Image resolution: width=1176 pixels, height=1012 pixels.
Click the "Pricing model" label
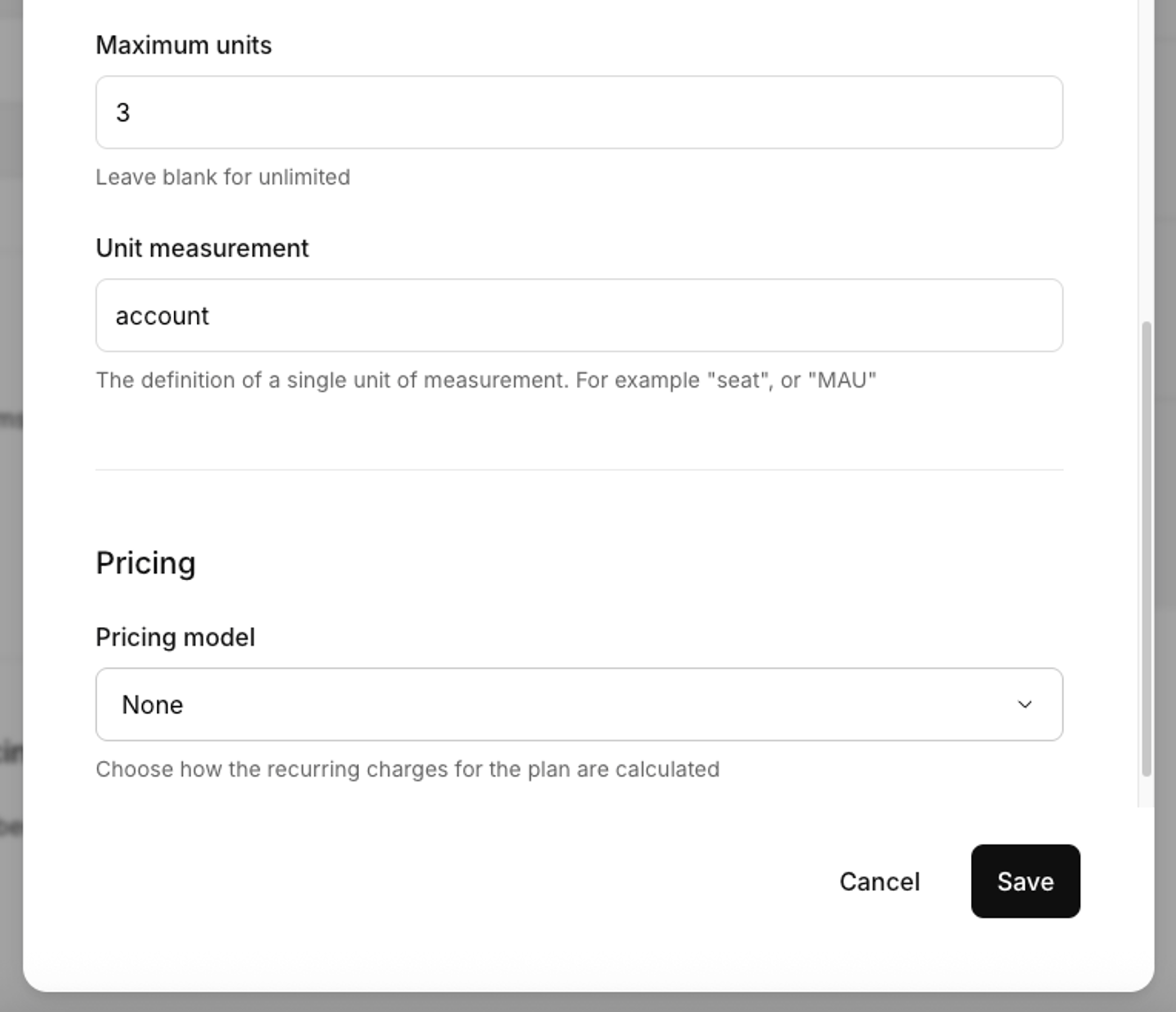(x=175, y=637)
